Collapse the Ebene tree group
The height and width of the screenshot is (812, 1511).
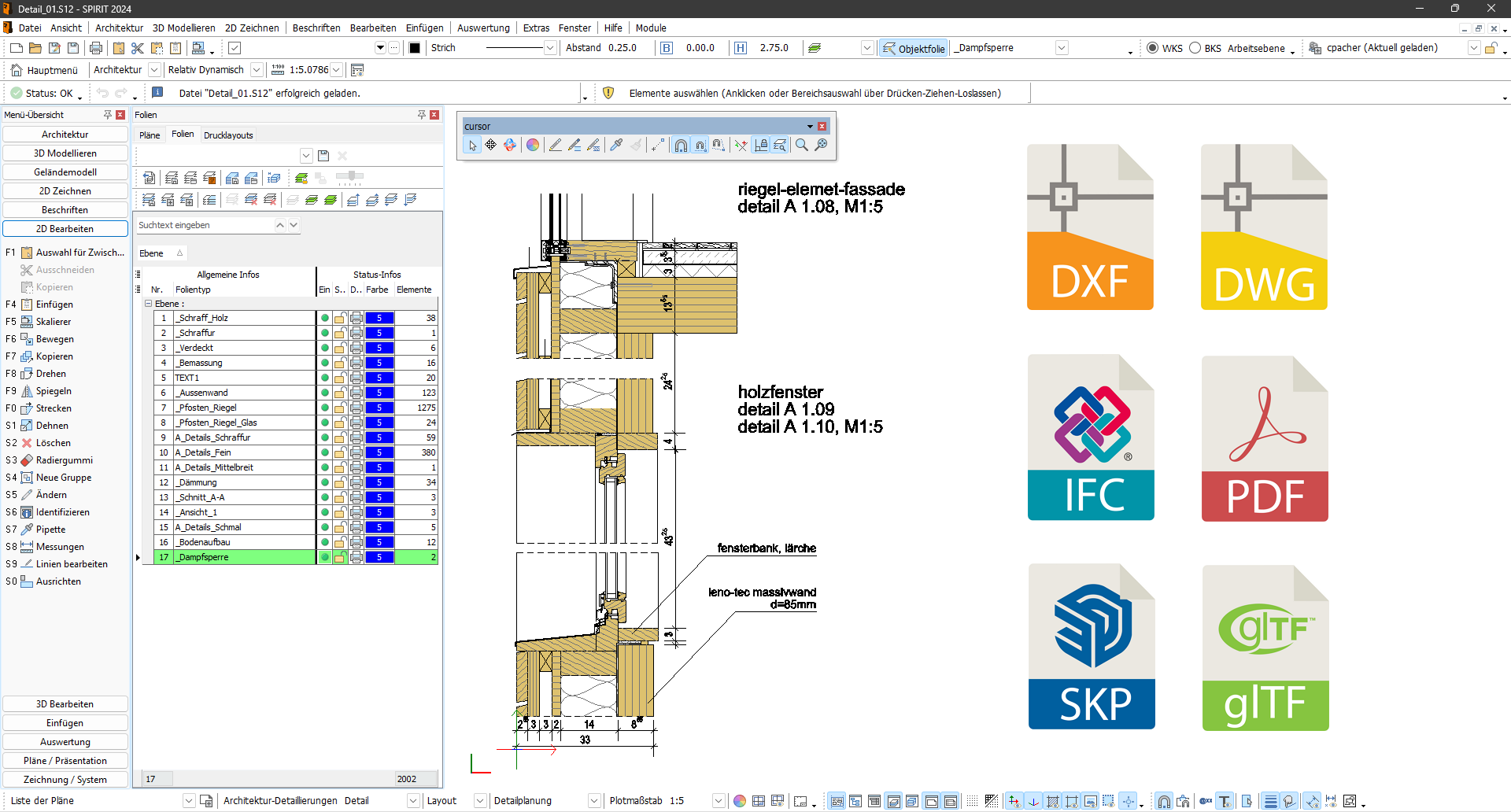(148, 304)
